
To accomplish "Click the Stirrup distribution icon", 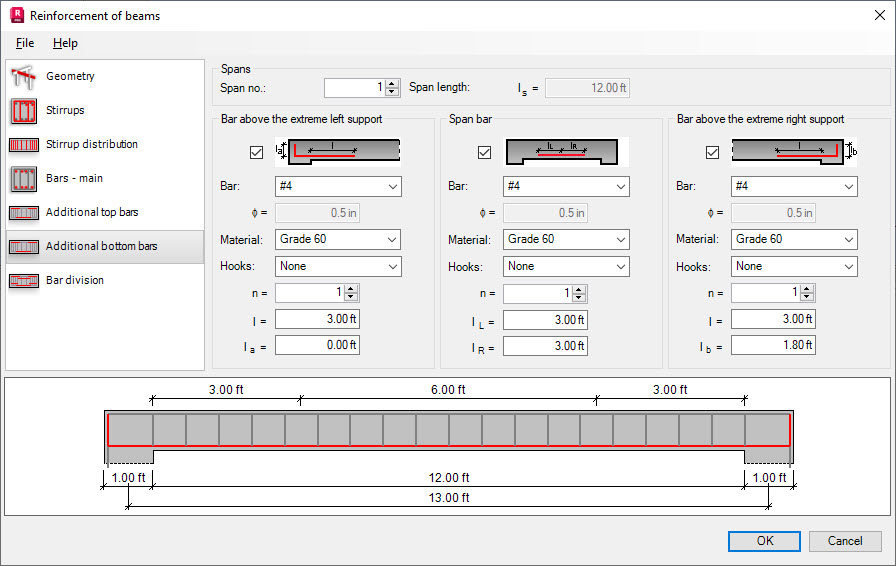I will [x=23, y=145].
